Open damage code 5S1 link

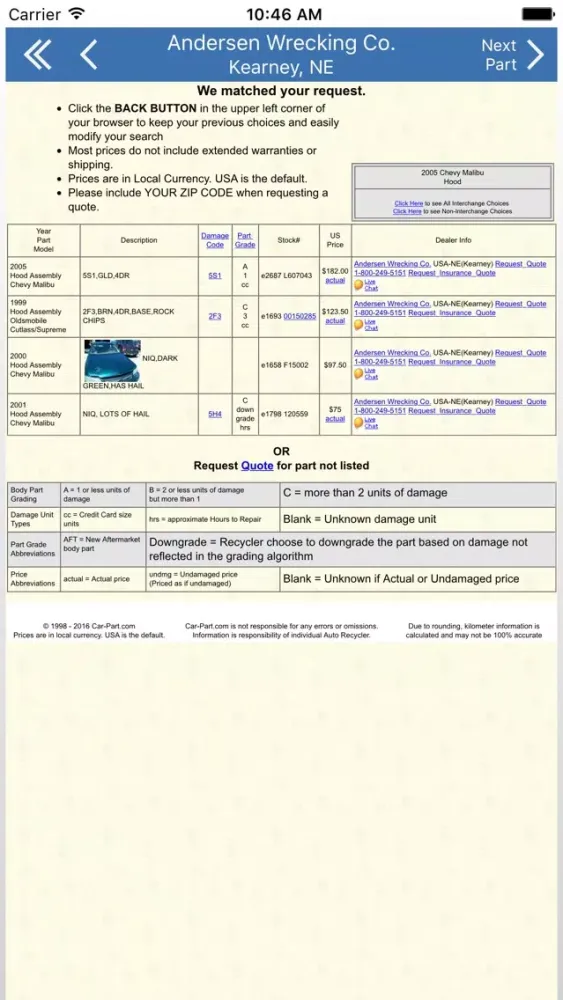(x=215, y=276)
